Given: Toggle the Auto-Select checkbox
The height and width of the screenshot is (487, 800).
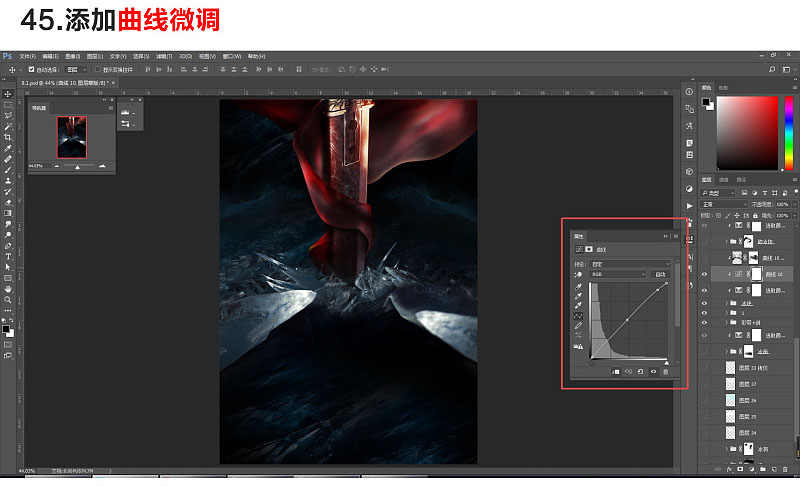Looking at the screenshot, I should point(32,69).
